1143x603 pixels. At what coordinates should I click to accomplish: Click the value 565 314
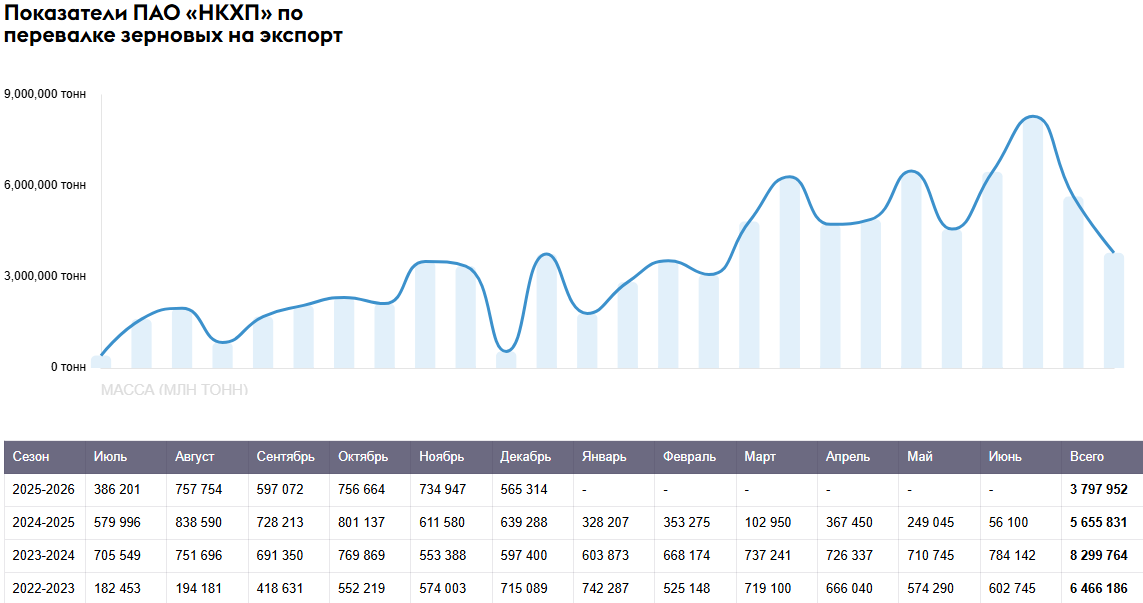[x=523, y=489]
